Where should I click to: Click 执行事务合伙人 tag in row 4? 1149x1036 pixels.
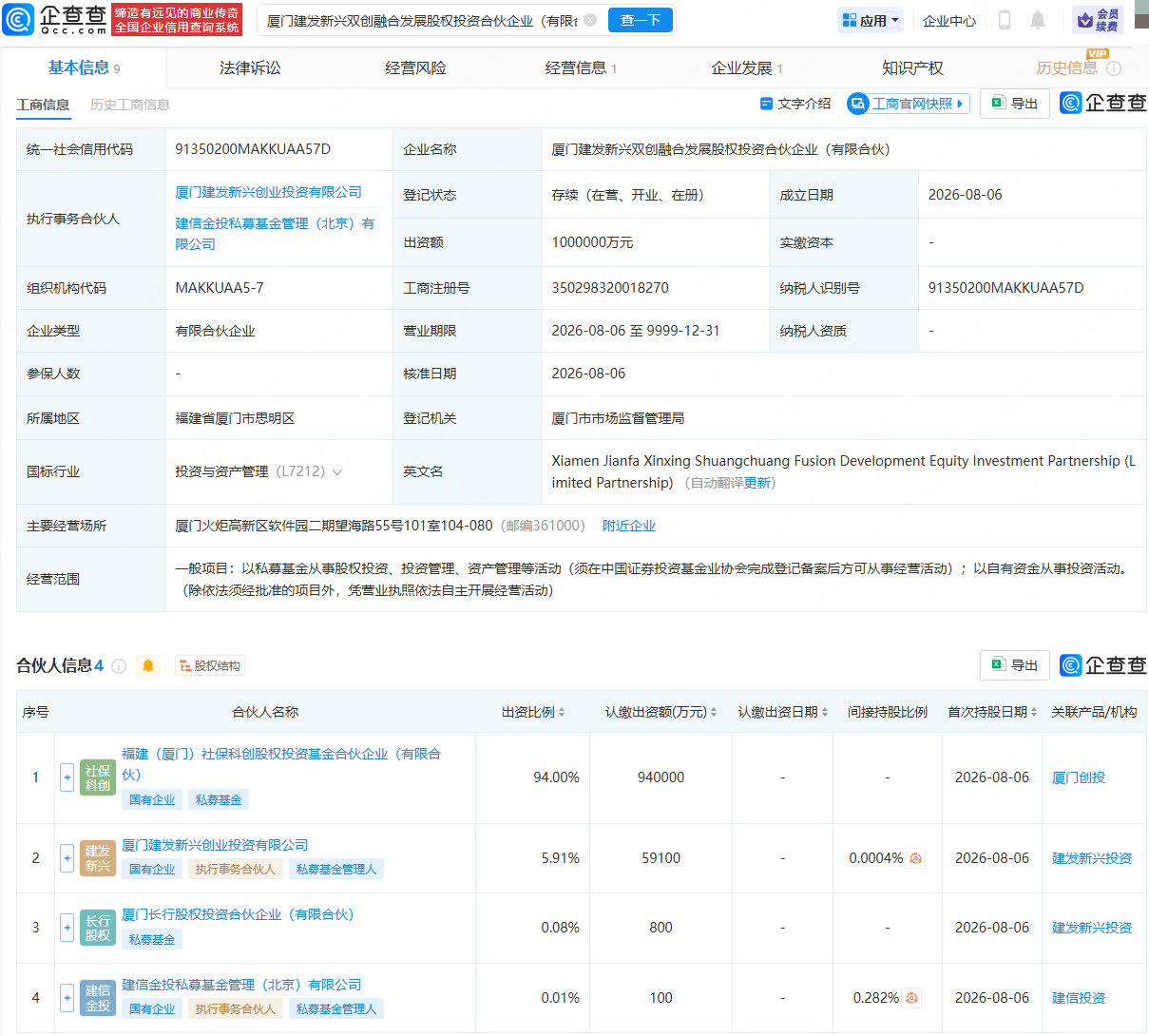tap(235, 1009)
